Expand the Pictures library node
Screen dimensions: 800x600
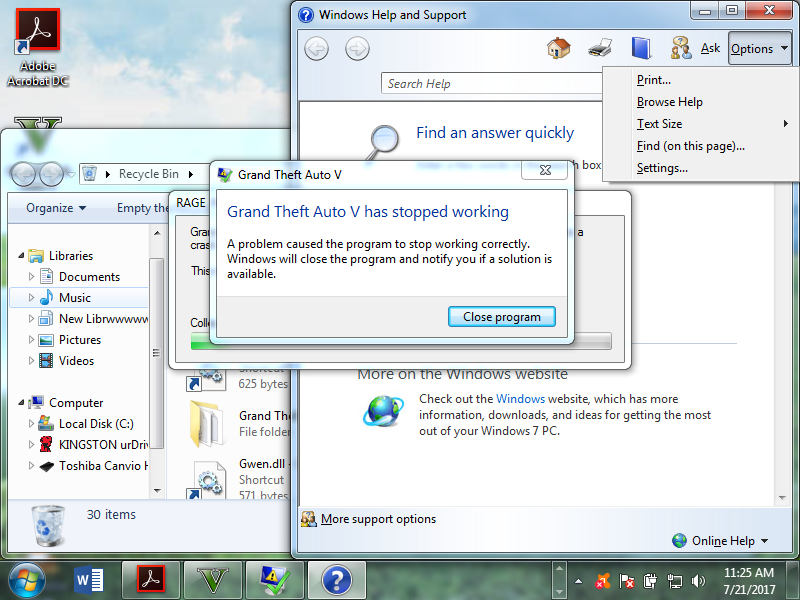[31, 339]
